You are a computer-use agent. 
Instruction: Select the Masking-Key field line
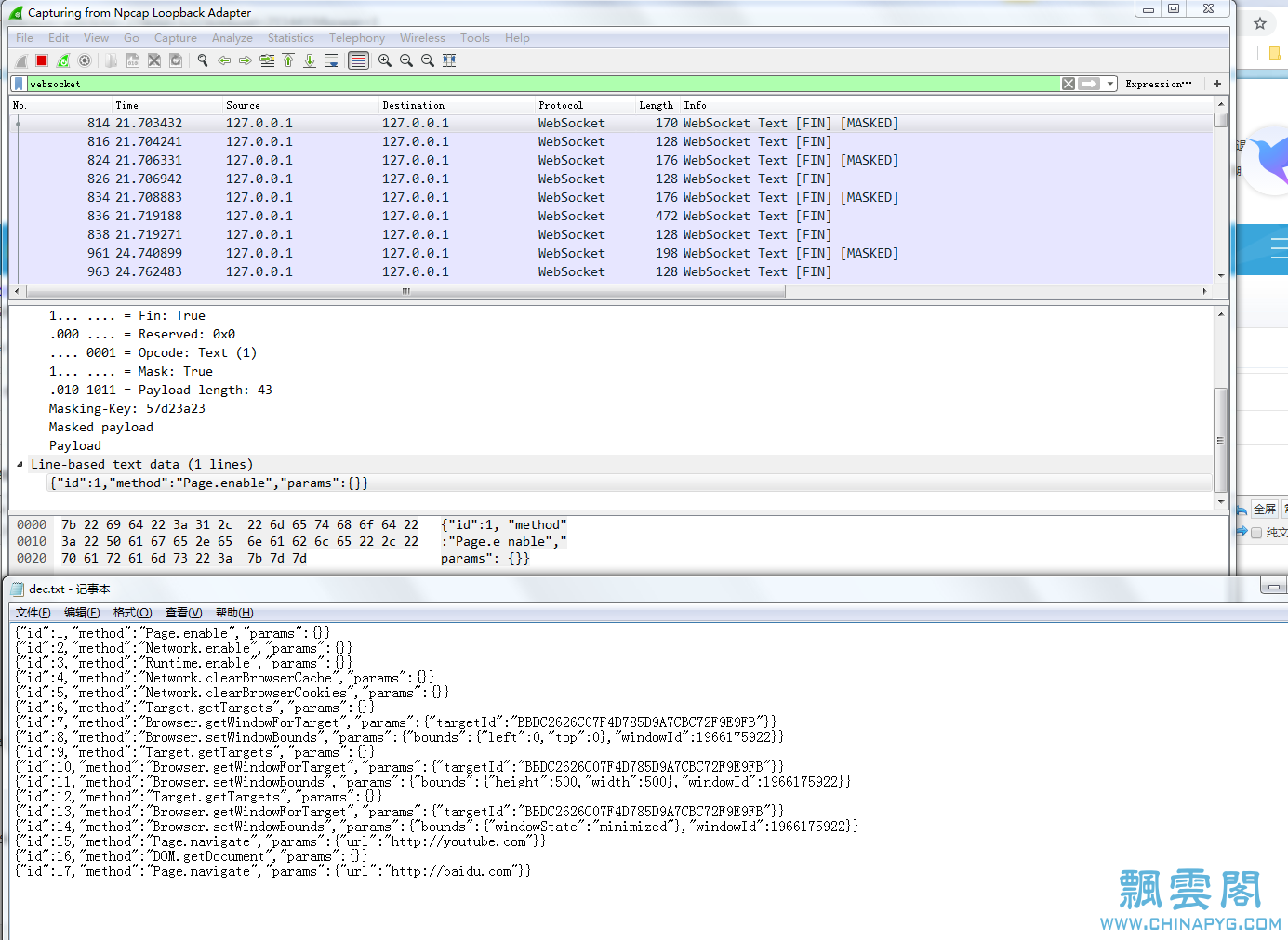pyautogui.click(x=126, y=408)
